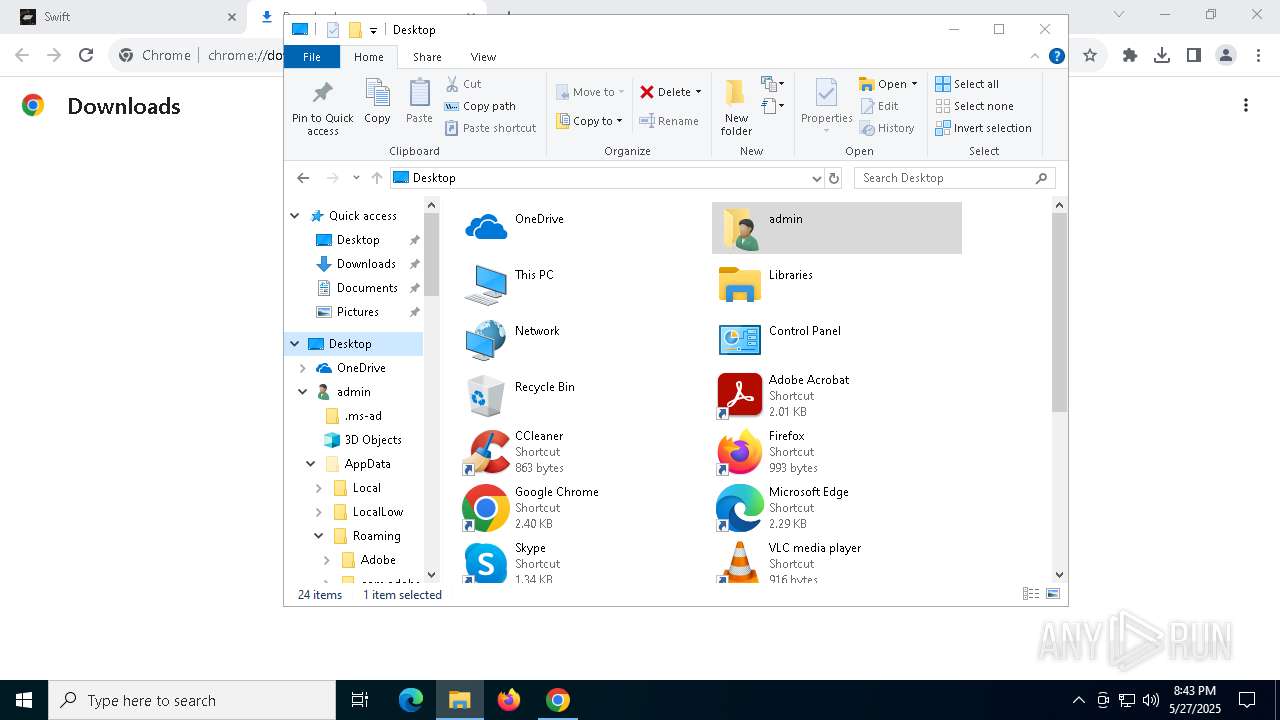Open Documents in Quick access
This screenshot has height=720, width=1280.
coord(366,288)
